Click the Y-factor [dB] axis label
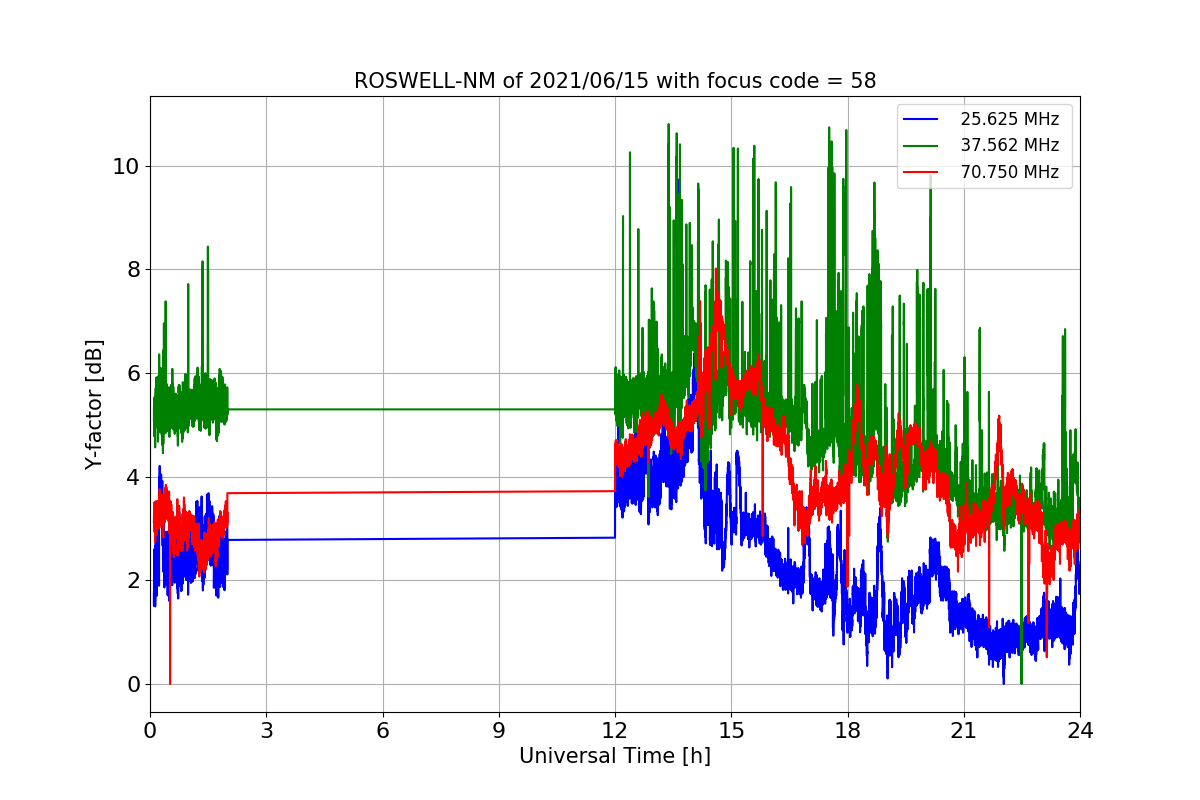 (x=95, y=404)
